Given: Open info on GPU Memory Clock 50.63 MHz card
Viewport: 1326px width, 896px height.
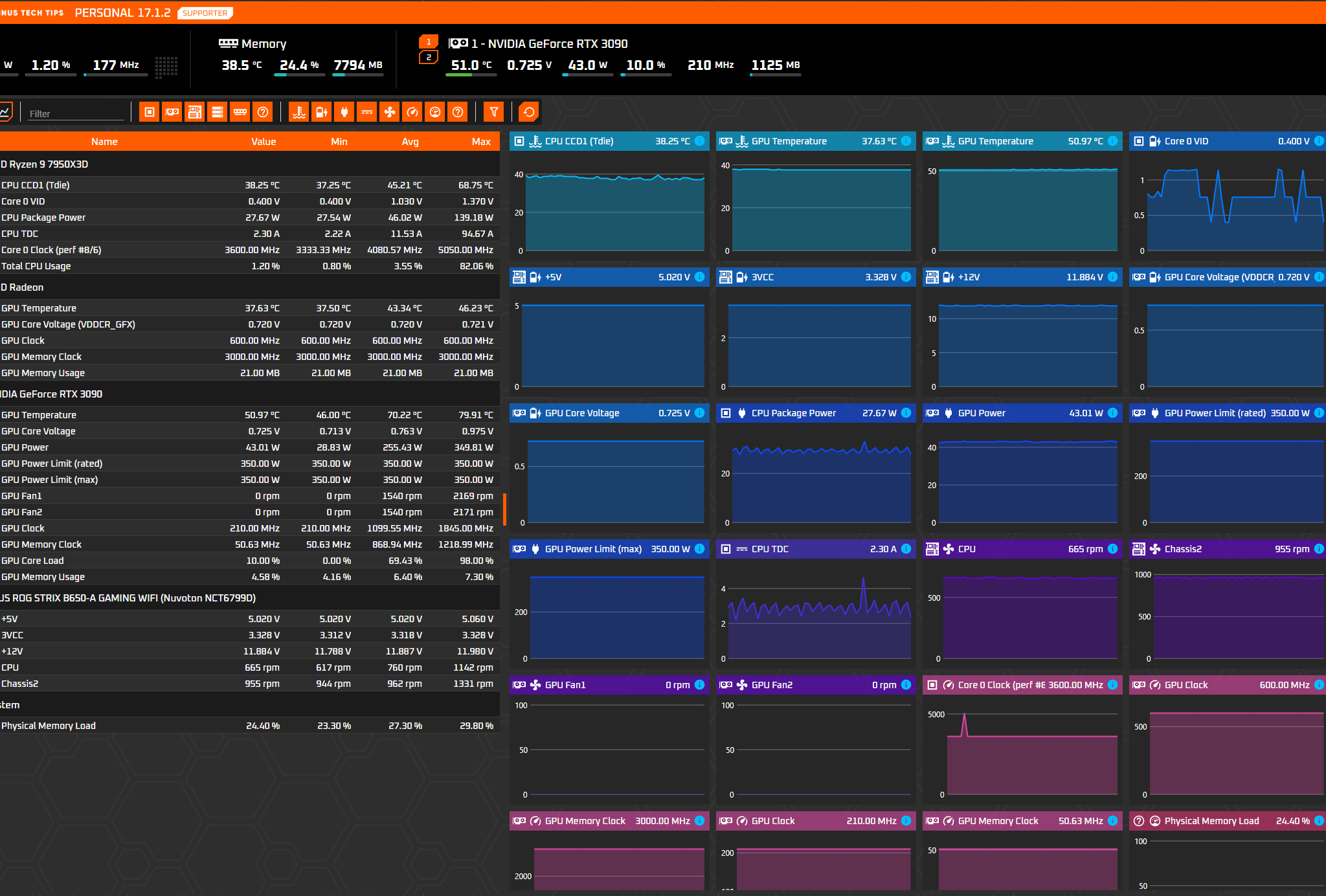Looking at the screenshot, I should (x=1113, y=821).
